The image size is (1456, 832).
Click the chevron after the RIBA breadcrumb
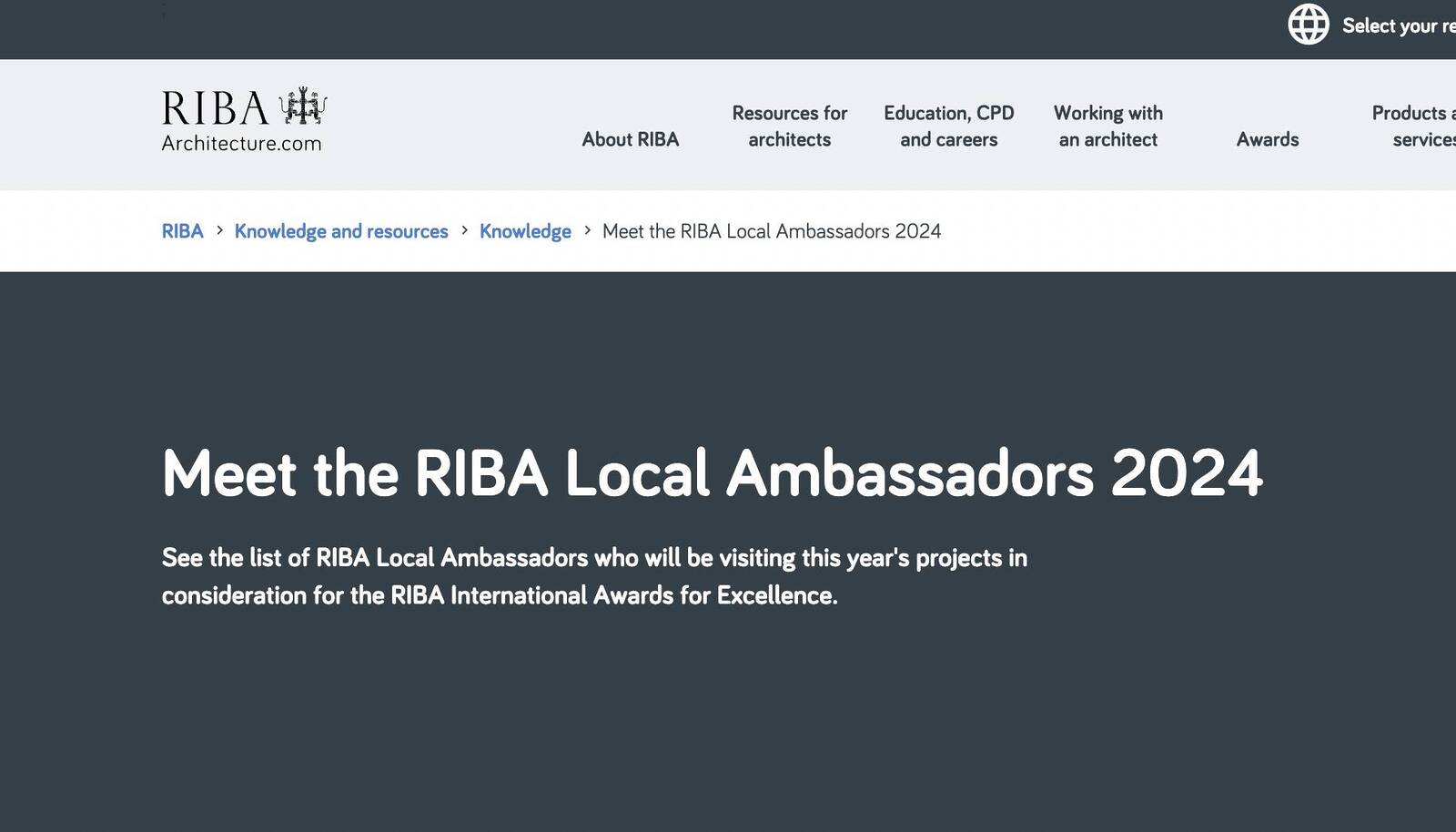point(219,230)
